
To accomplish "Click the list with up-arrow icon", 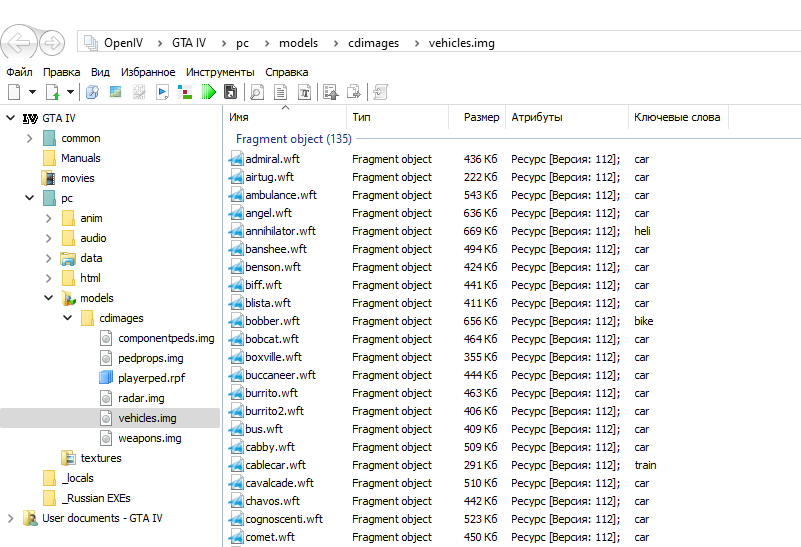I will [x=331, y=92].
